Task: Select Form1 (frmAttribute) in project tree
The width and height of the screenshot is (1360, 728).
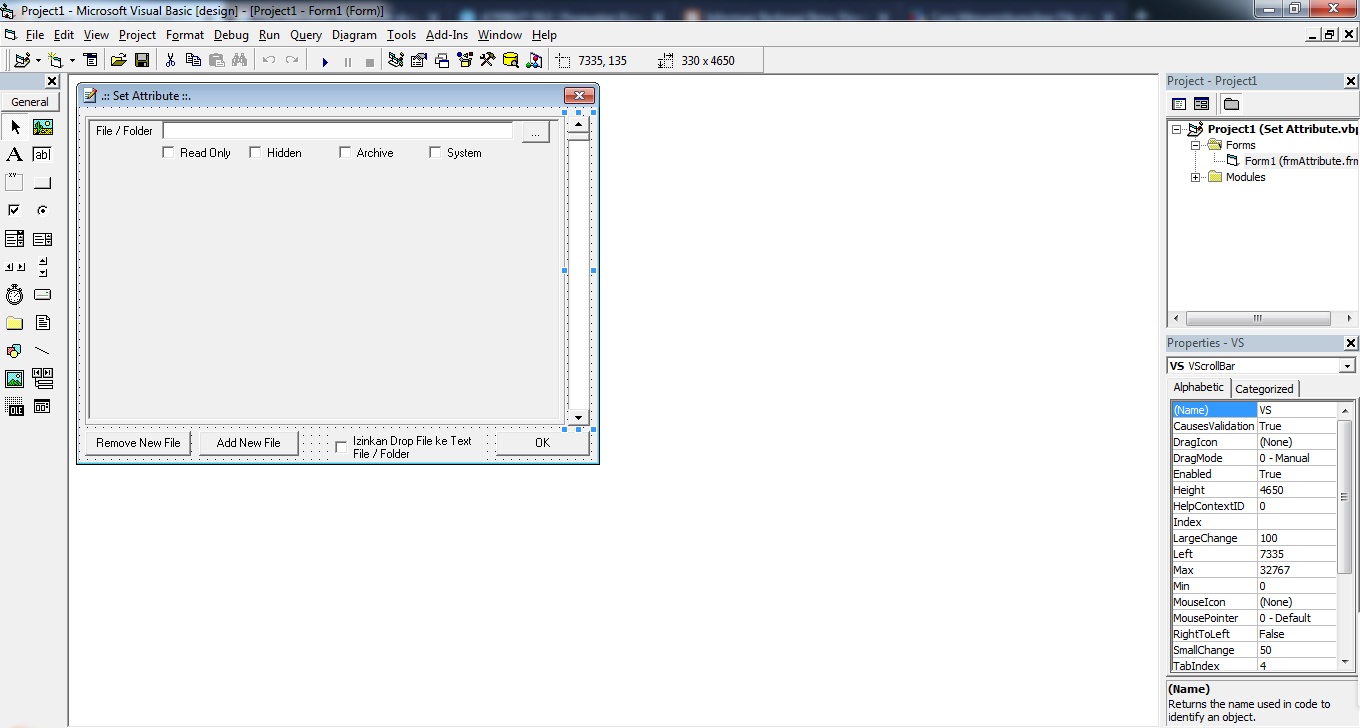Action: pyautogui.click(x=1302, y=161)
